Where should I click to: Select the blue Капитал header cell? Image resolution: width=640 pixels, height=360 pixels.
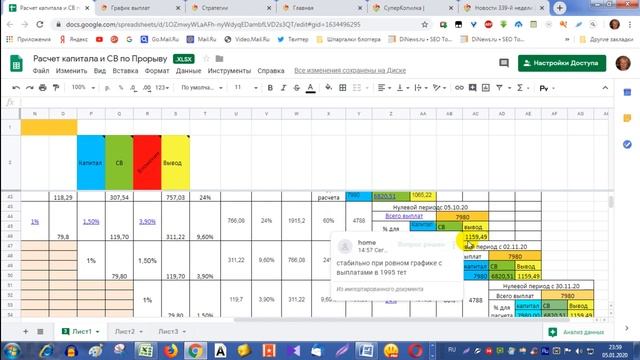point(91,162)
